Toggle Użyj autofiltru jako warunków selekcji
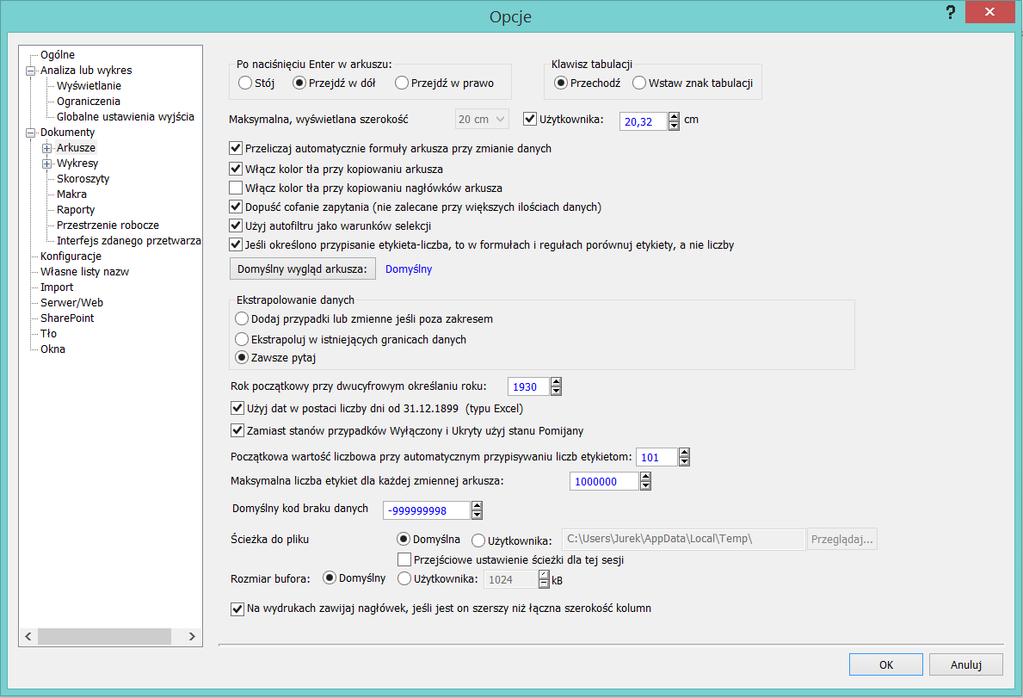Image resolution: width=1023 pixels, height=698 pixels. (236, 226)
